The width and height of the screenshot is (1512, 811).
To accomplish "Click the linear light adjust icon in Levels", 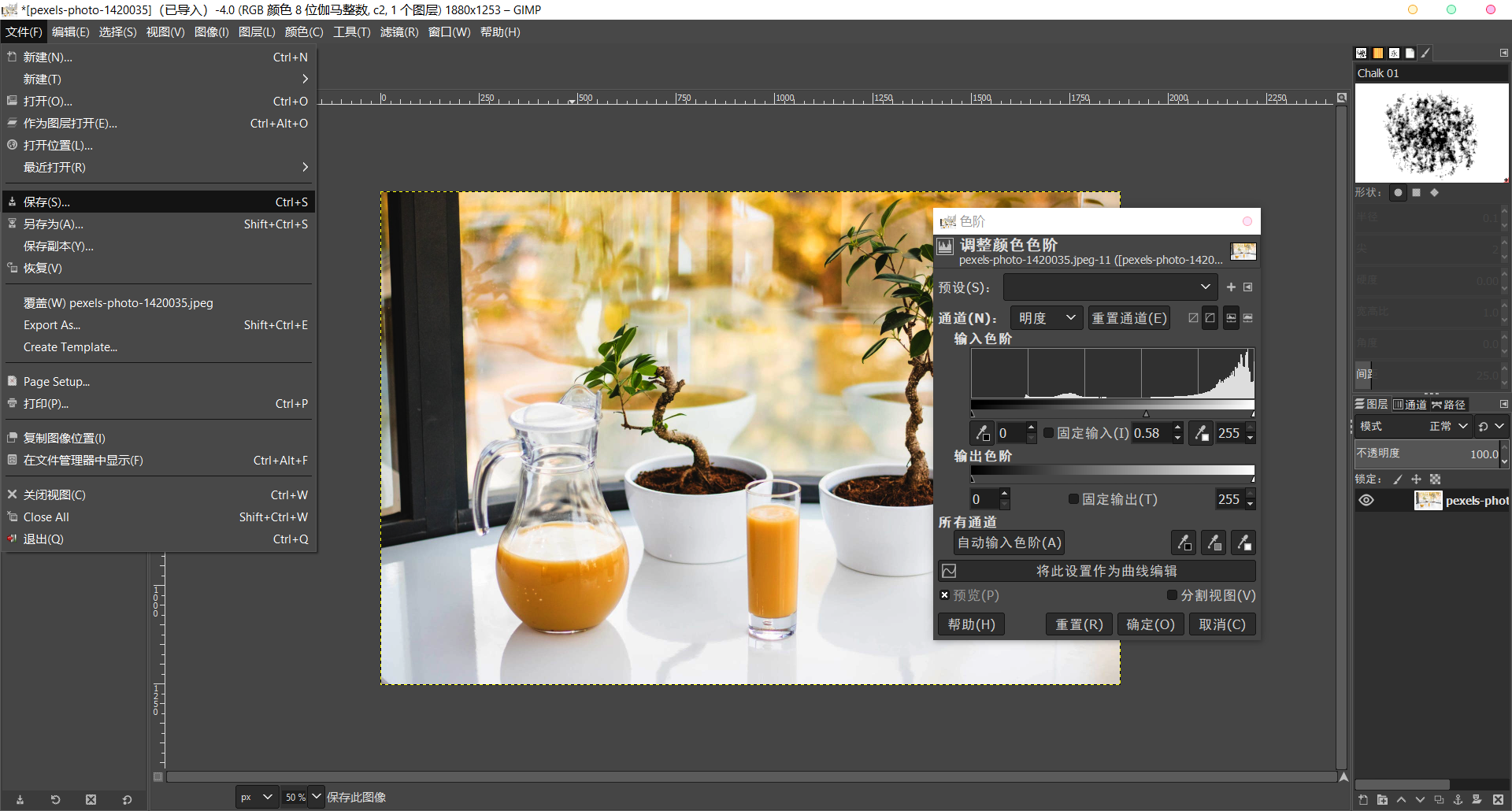I will click(x=1193, y=318).
